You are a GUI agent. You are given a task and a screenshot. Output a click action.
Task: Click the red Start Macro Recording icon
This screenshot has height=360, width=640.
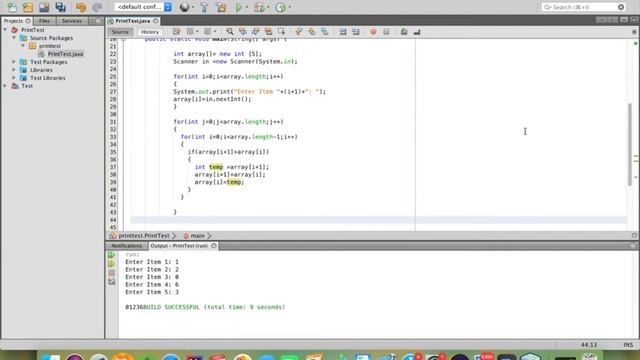point(373,32)
